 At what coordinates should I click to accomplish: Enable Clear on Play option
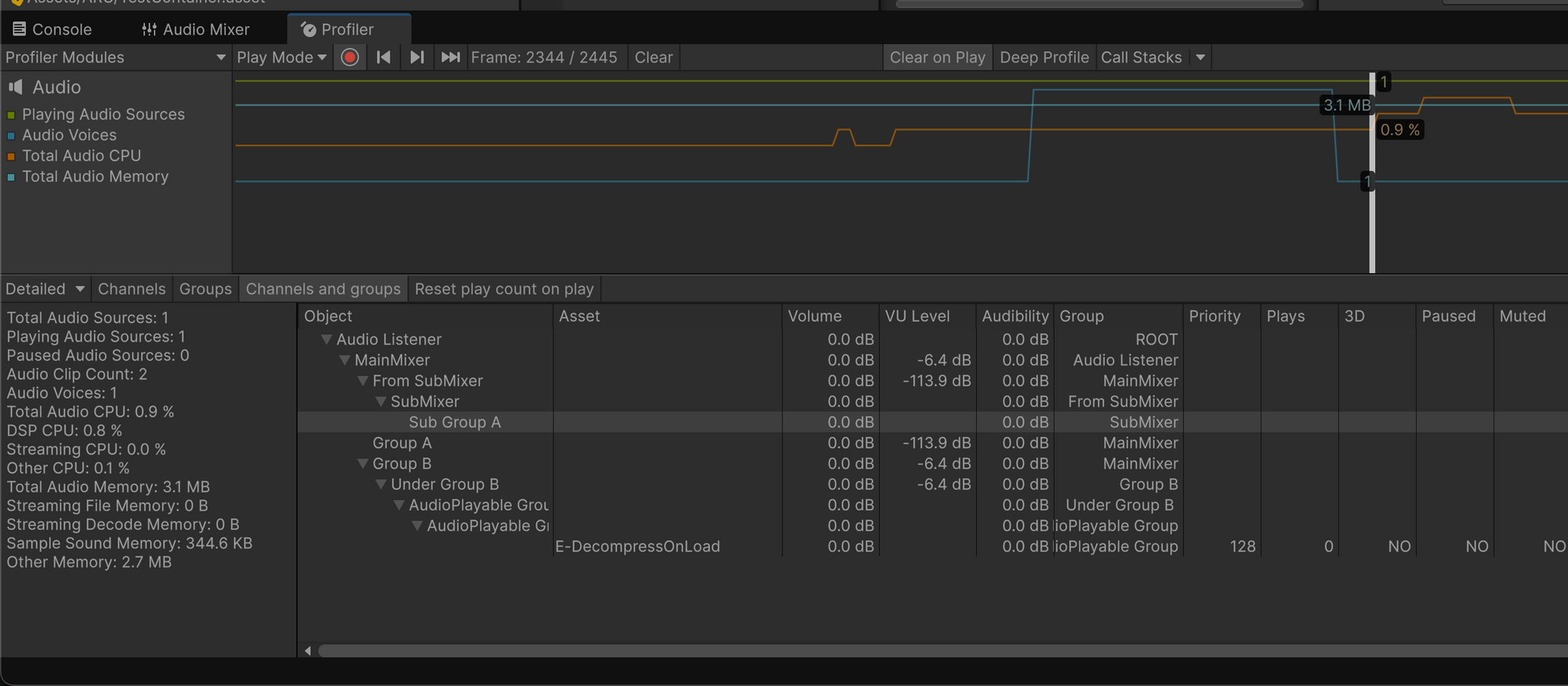coord(937,57)
